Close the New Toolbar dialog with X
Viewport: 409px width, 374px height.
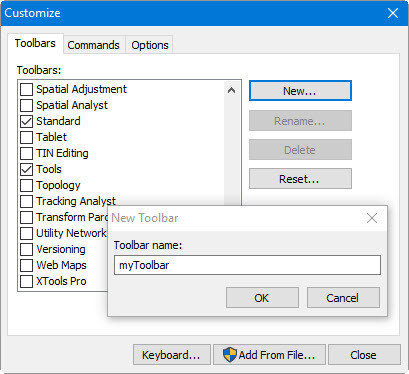click(x=372, y=218)
